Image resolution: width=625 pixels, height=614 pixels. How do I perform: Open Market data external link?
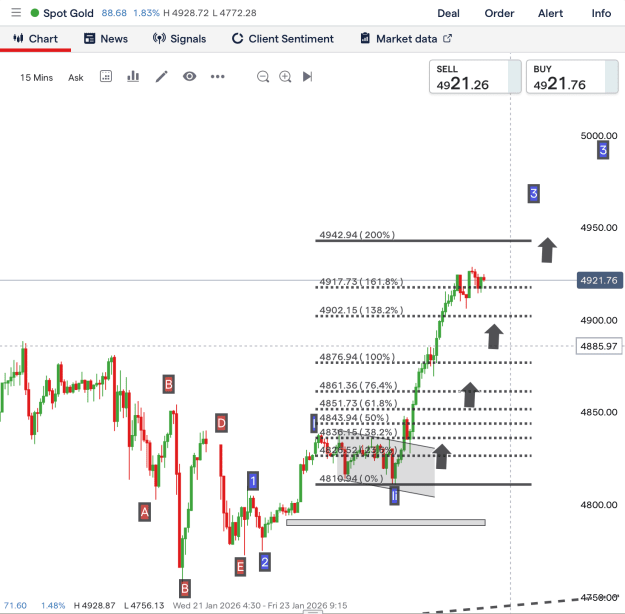click(x=406, y=39)
